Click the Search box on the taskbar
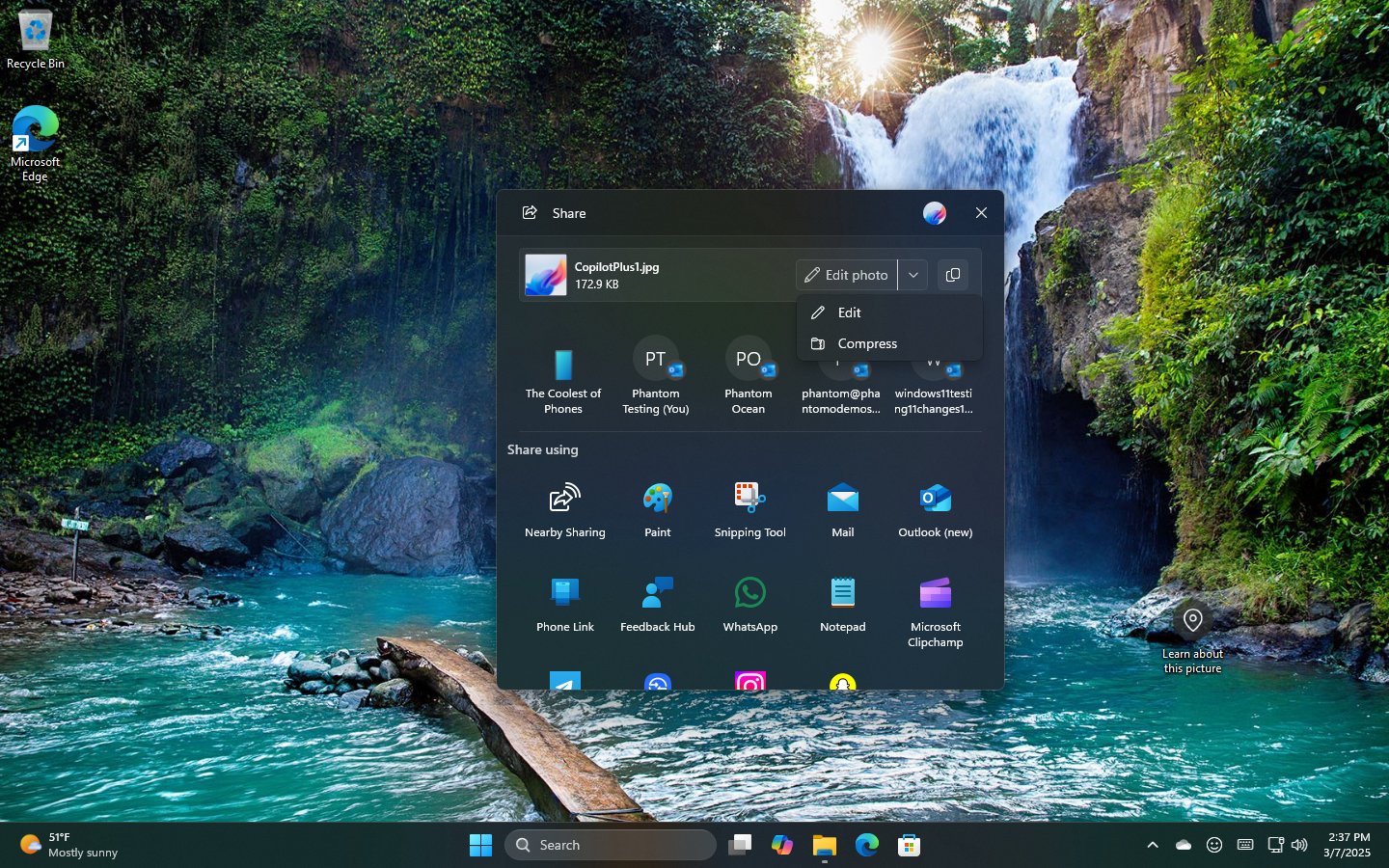Screen dimensions: 1389x868 click(610, 844)
